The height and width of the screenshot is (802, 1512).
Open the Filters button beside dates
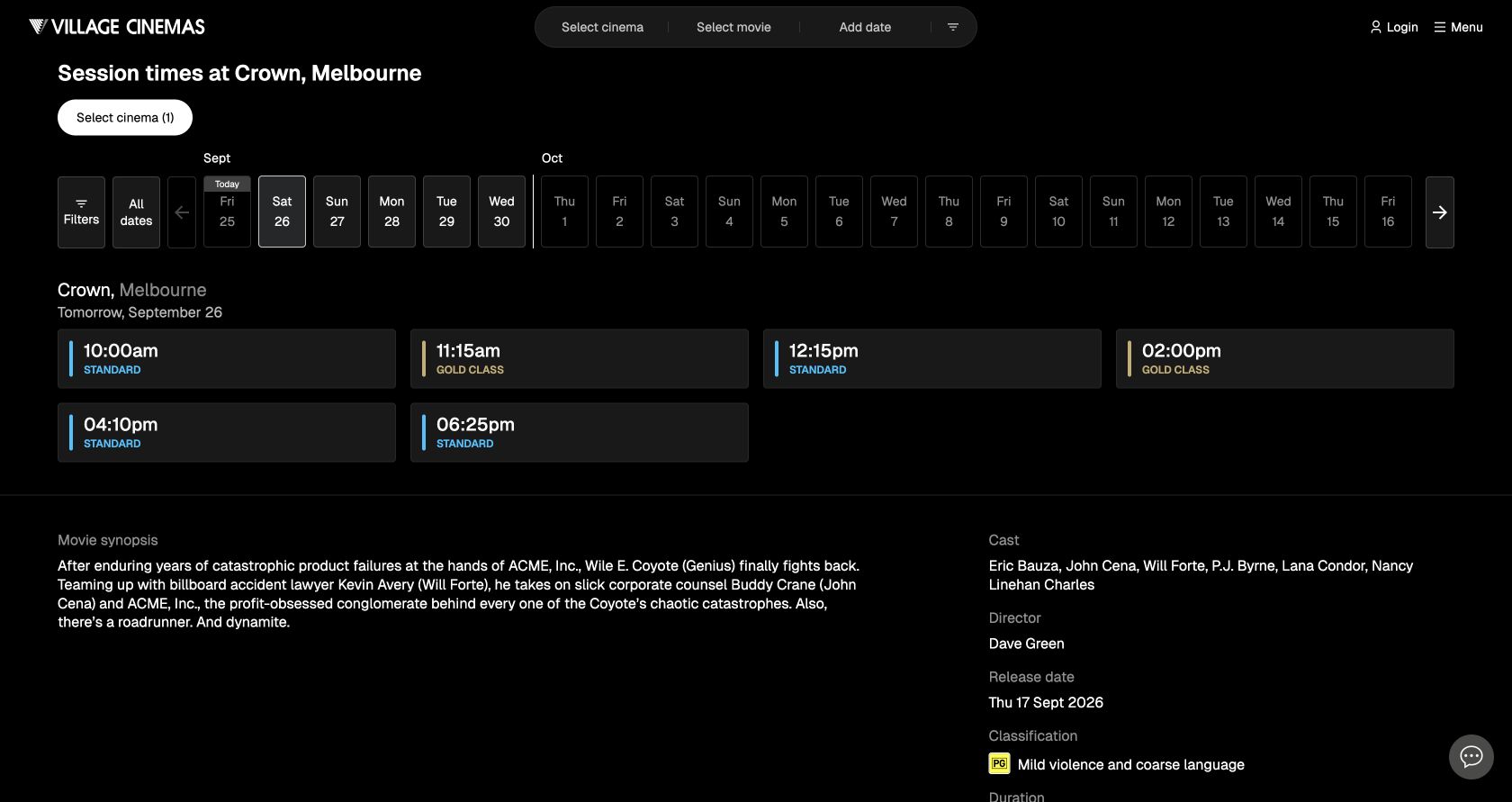click(x=81, y=212)
